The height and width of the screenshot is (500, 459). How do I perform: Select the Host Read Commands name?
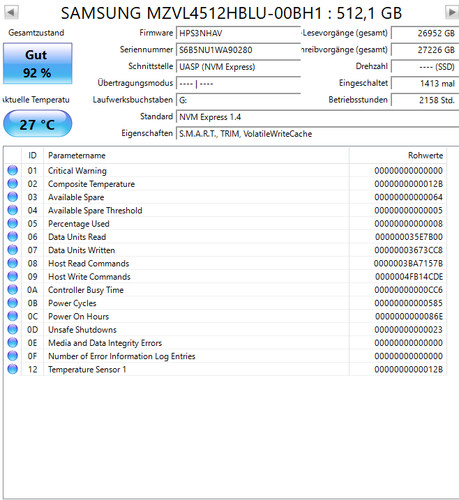click(89, 264)
